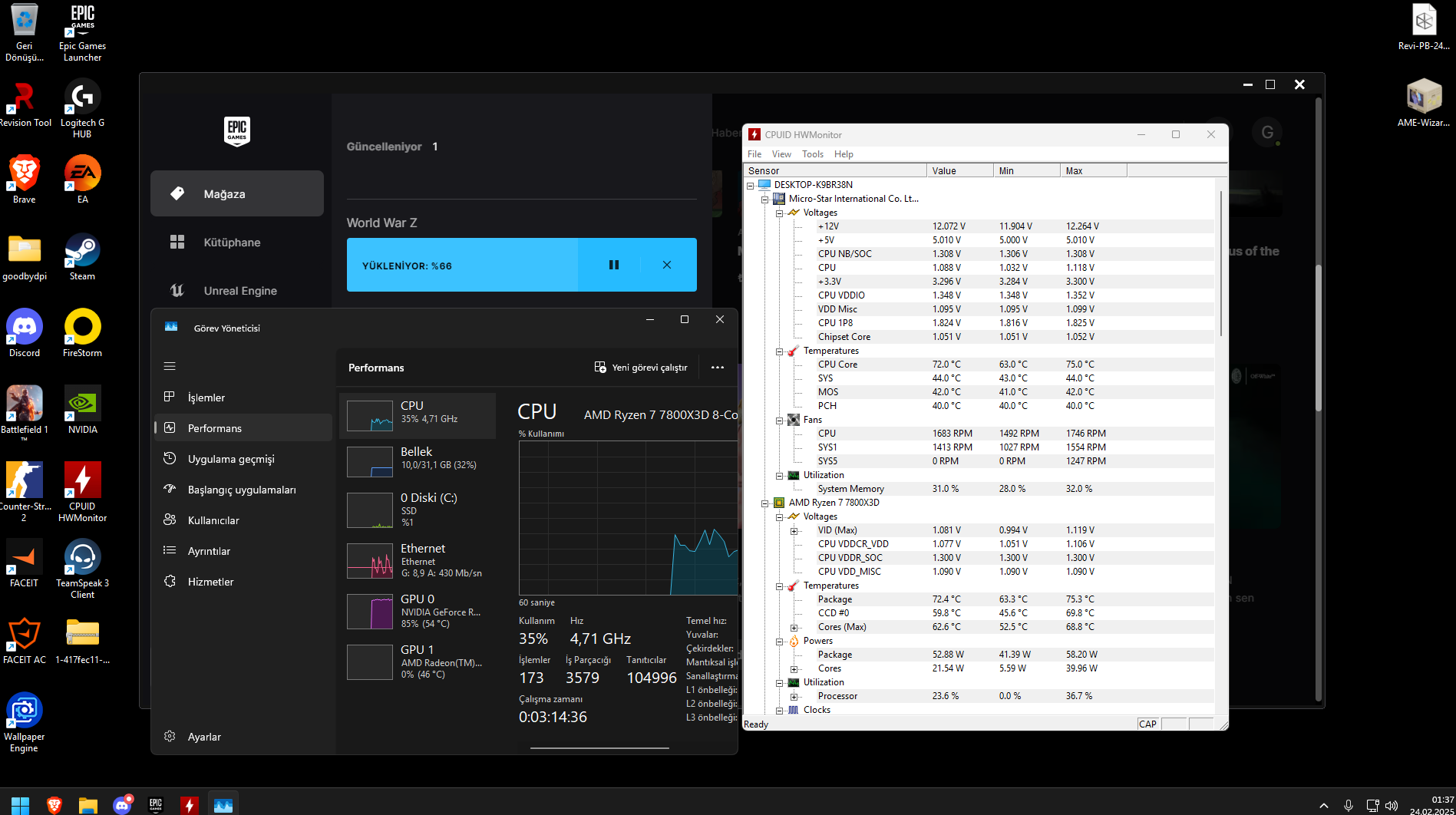Switch to Discord on the taskbar
The height and width of the screenshot is (815, 1456).
coord(122,805)
